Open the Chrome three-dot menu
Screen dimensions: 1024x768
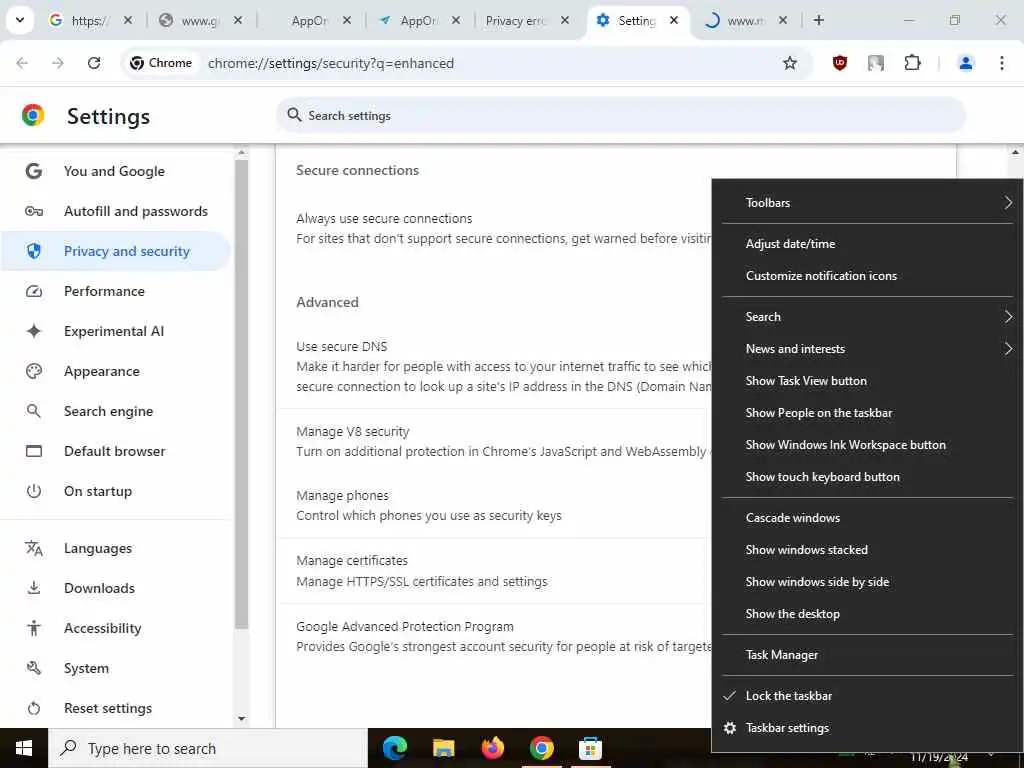click(1002, 63)
